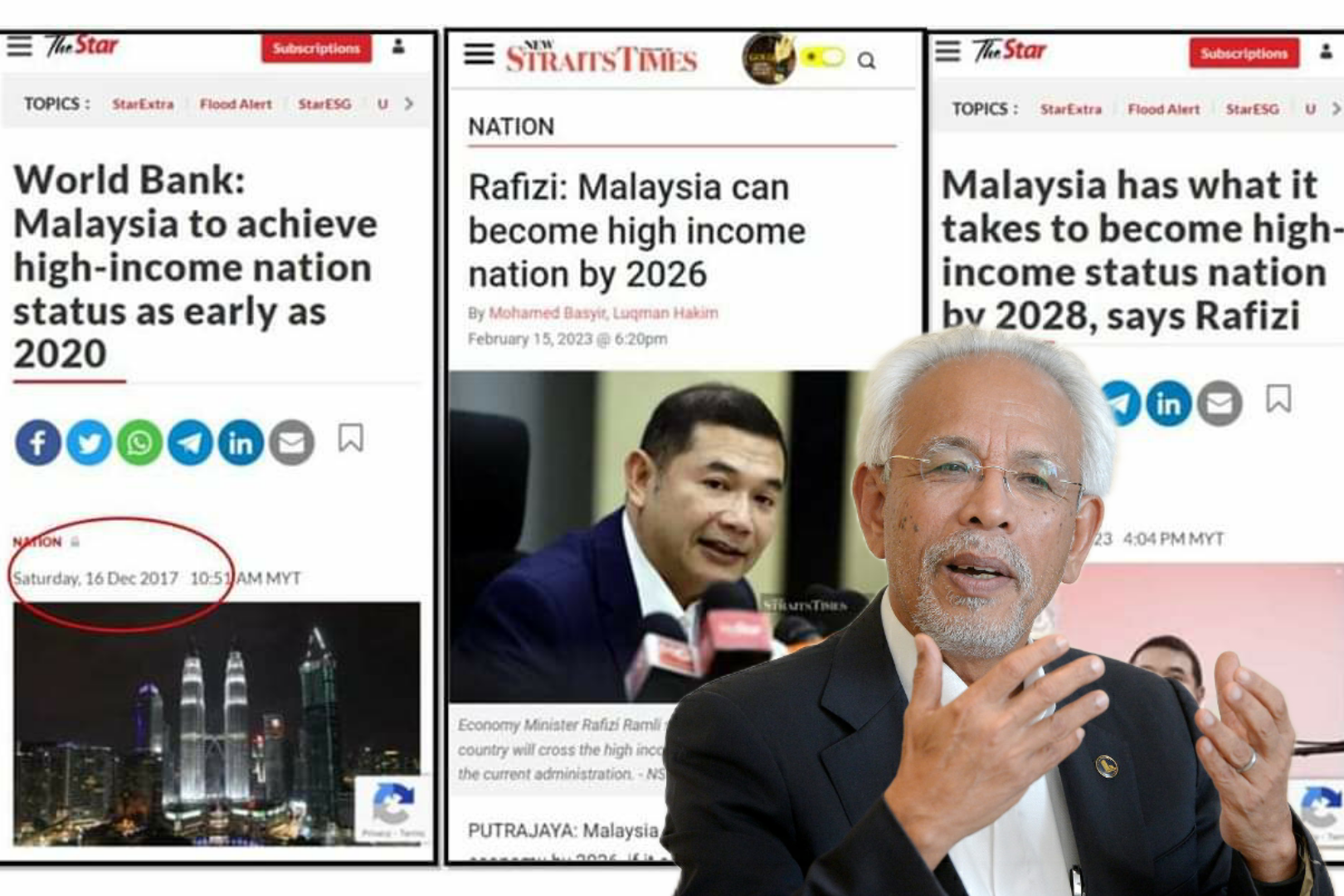Toggle the yellow dark mode switch
Screen dimensions: 1344x896
(x=823, y=57)
